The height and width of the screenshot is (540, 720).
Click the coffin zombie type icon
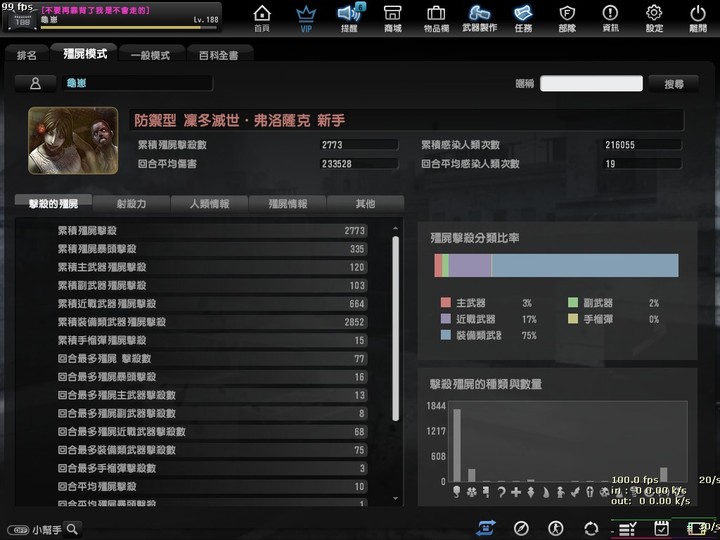pos(590,492)
